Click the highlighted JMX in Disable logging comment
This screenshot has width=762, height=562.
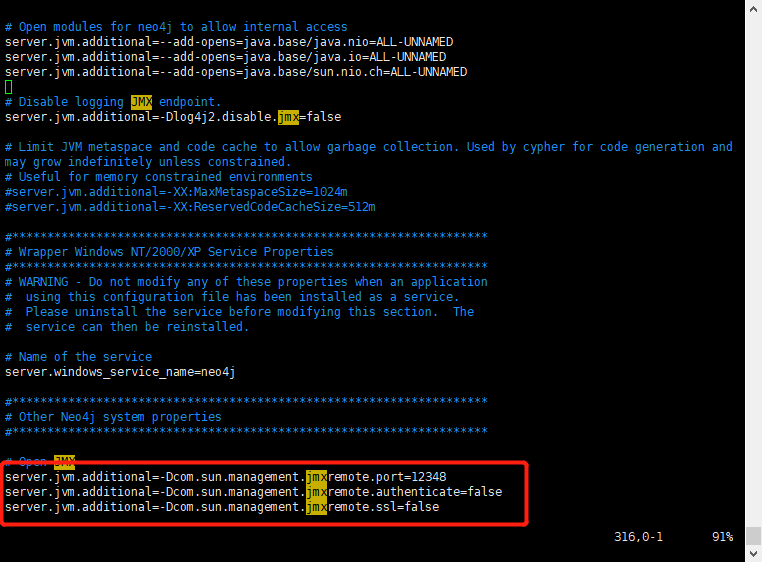[141, 102]
